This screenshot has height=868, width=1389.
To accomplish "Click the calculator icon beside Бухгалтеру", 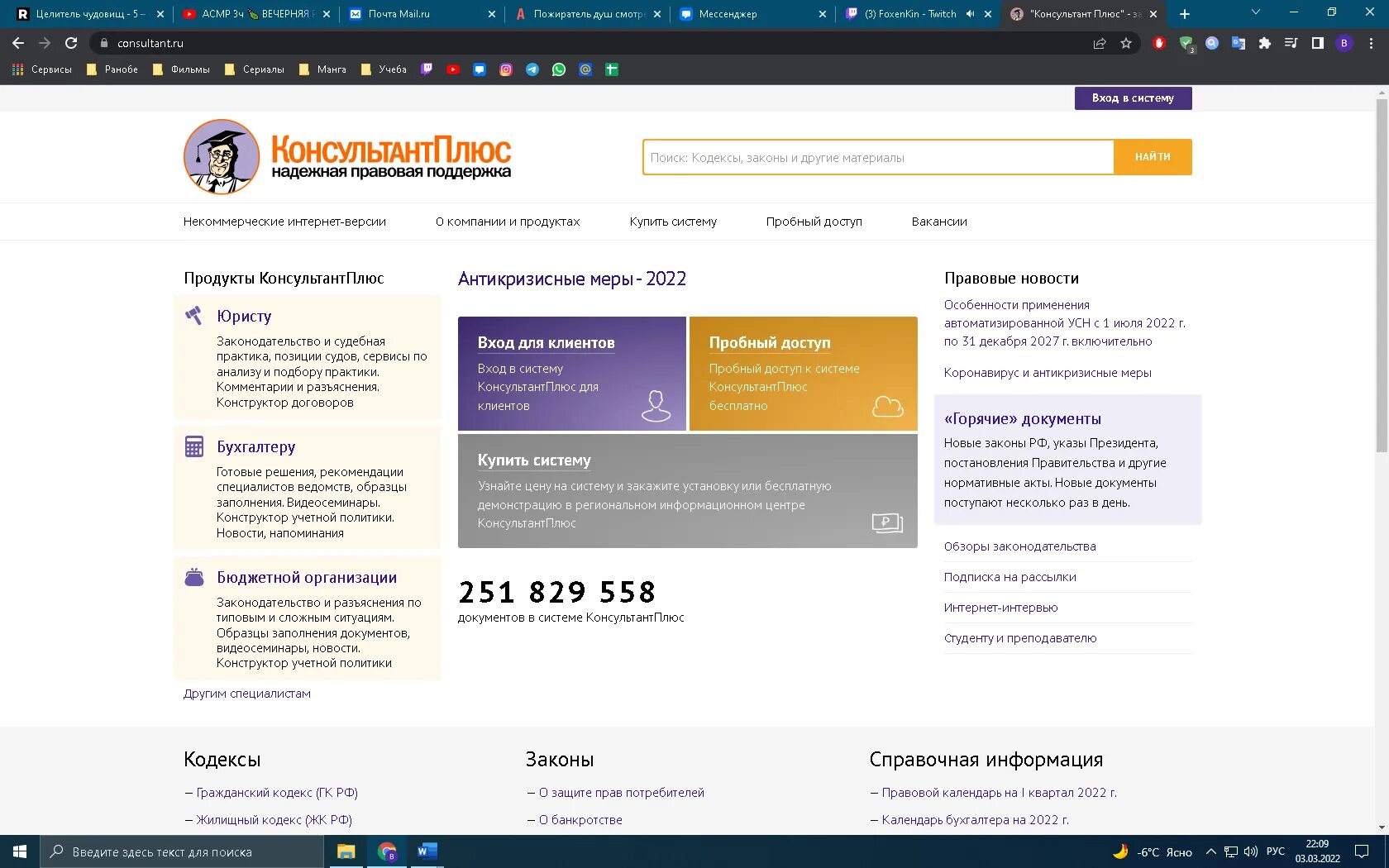I will [x=194, y=446].
